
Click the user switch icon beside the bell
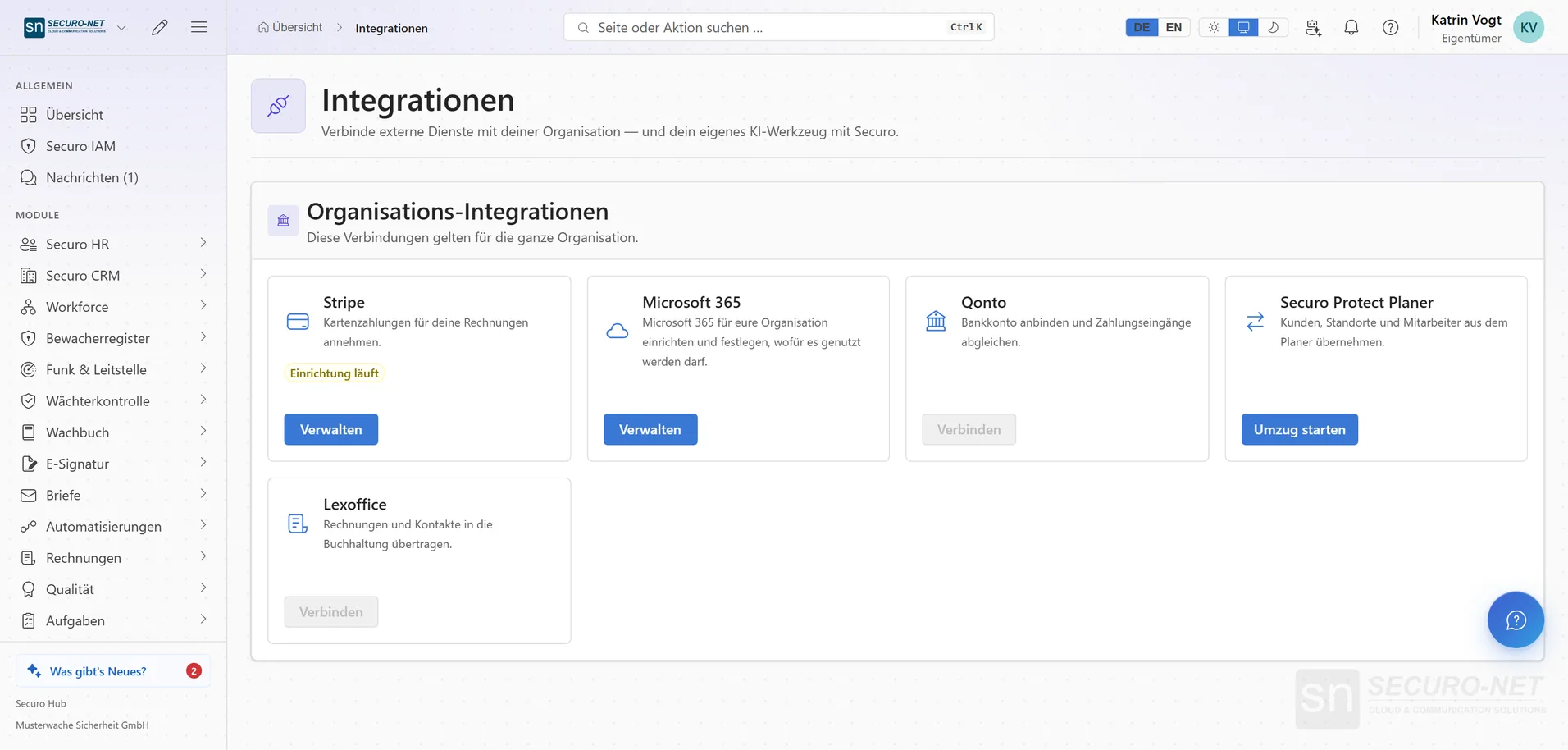pos(1313,27)
